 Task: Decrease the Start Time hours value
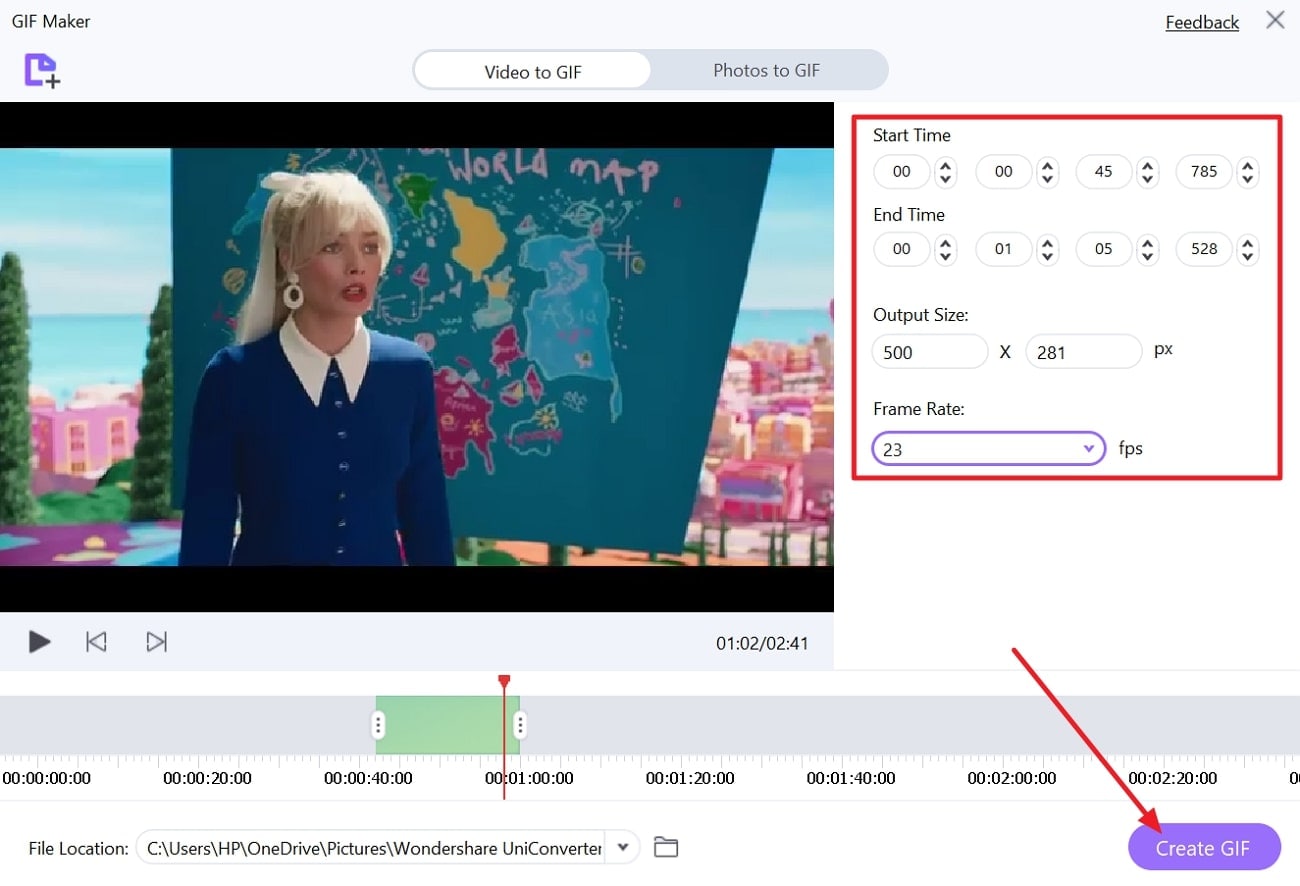pyautogui.click(x=945, y=179)
